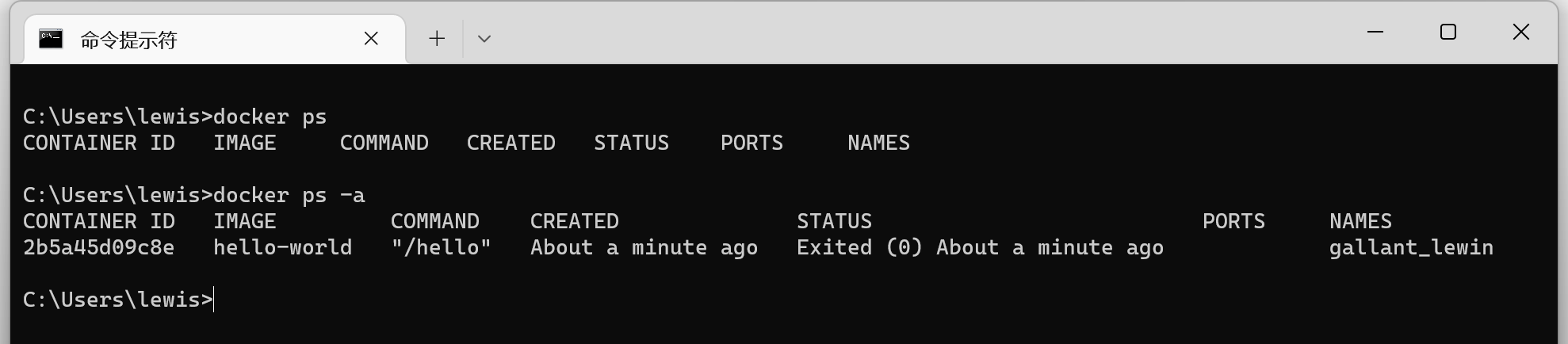Click the command prompt icon in the tab
This screenshot has width=1568, height=344.
pyautogui.click(x=51, y=39)
